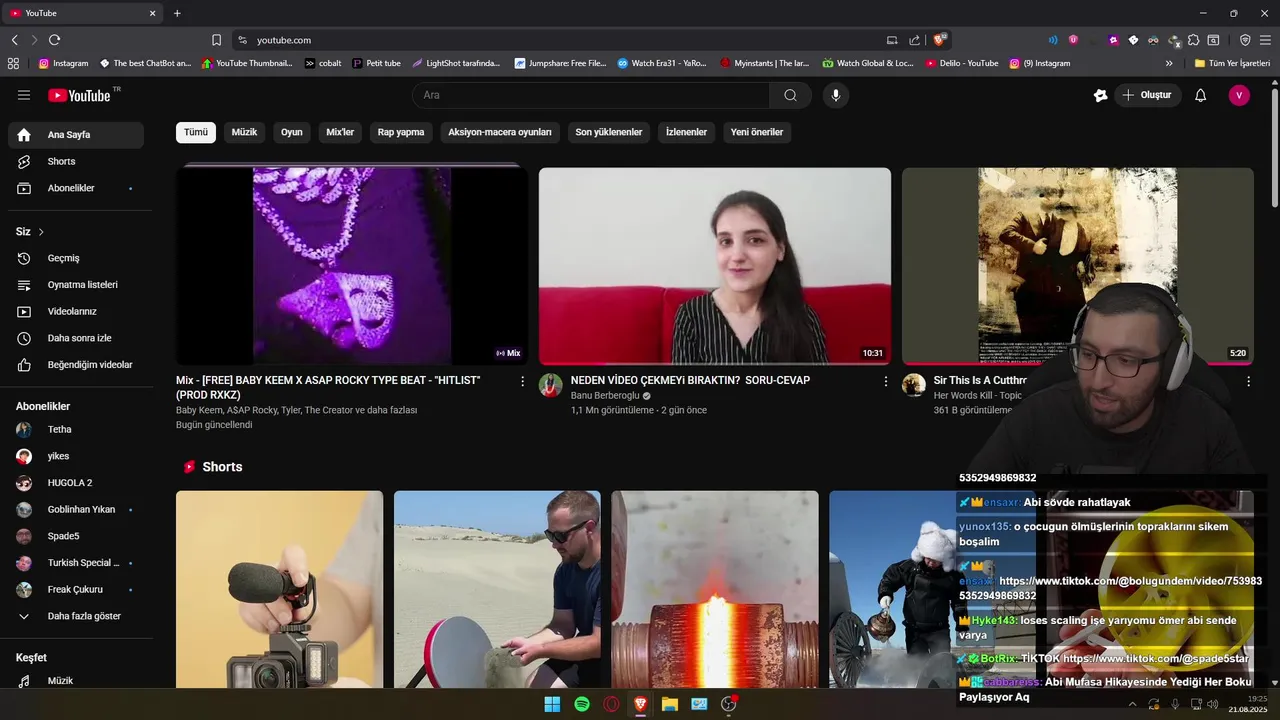Open Her Words Kill channel avatar

click(x=914, y=385)
